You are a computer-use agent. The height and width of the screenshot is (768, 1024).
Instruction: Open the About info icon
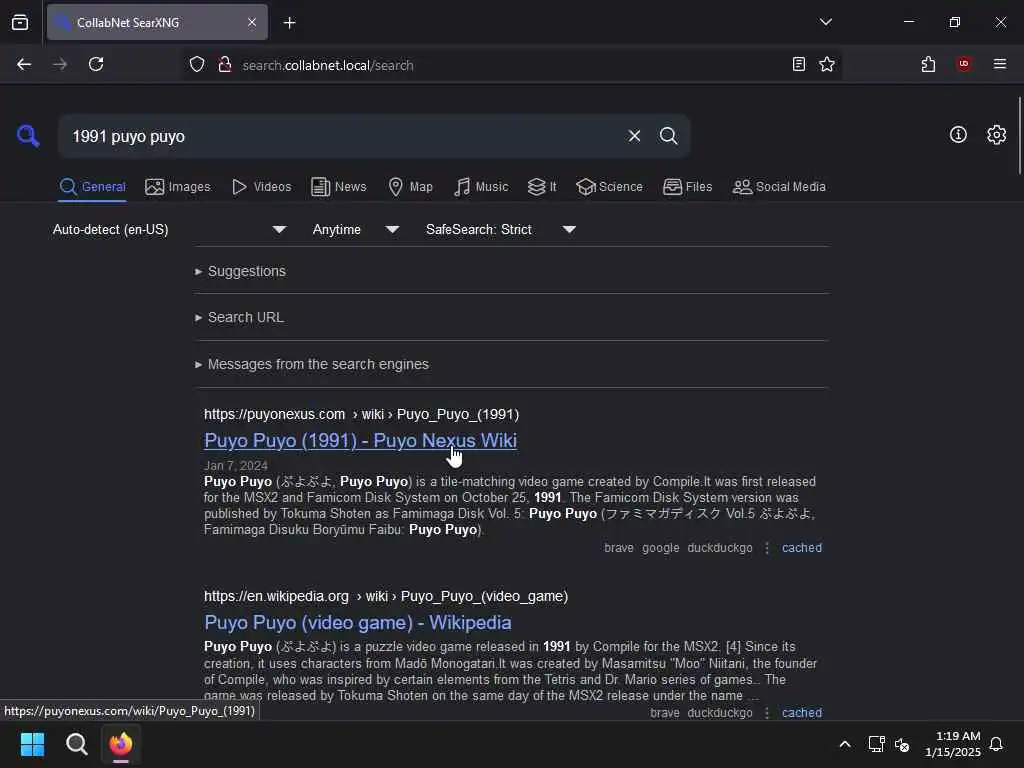[x=958, y=135]
